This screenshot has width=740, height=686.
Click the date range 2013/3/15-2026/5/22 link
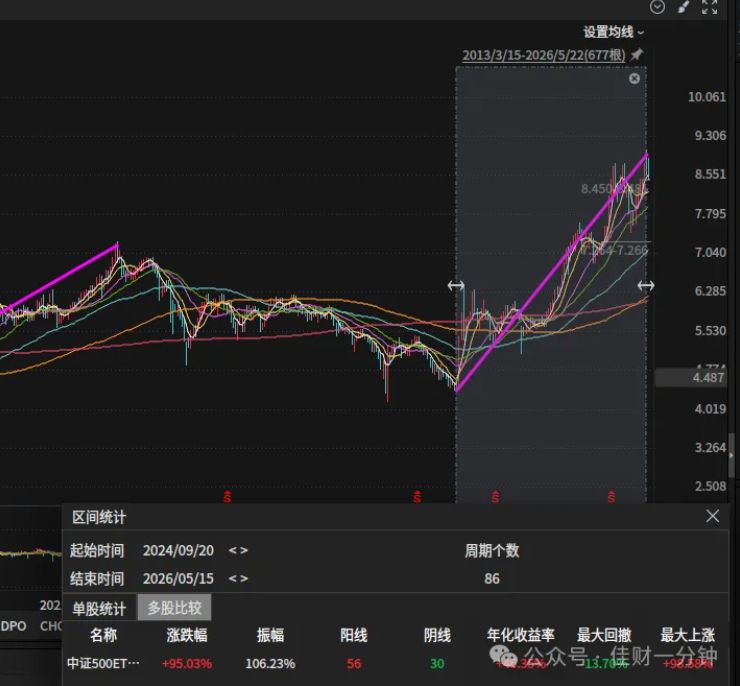[544, 55]
